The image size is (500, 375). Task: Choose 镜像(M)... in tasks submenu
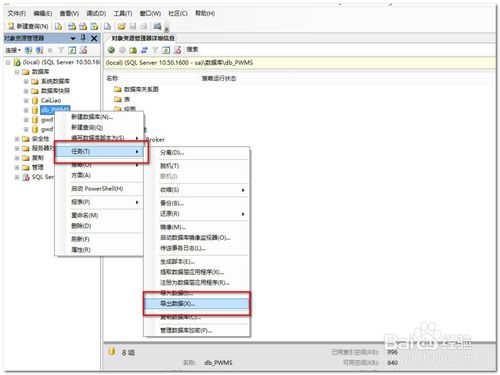coord(197,227)
